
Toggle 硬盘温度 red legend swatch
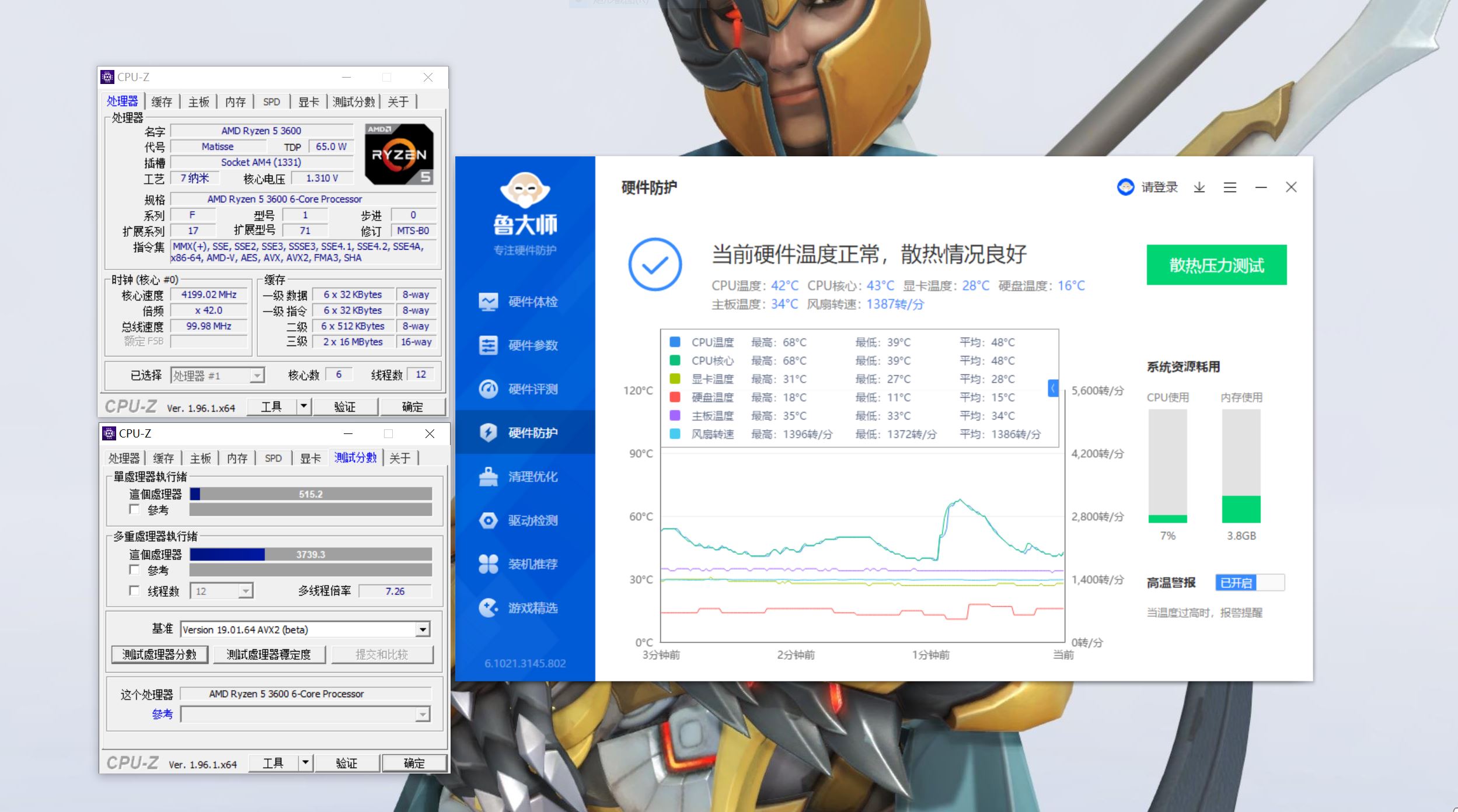[x=675, y=397]
